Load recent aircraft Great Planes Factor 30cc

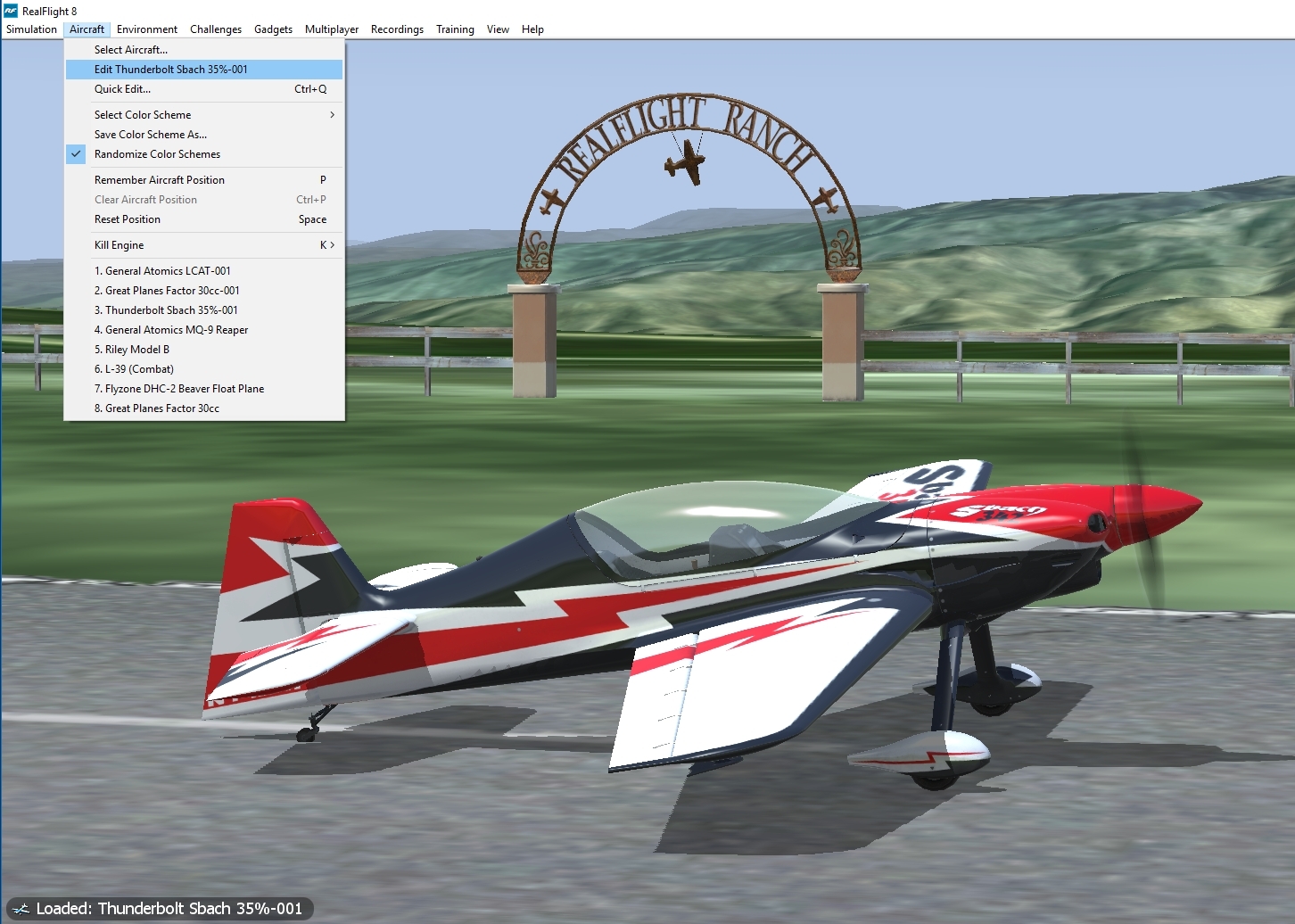click(204, 408)
